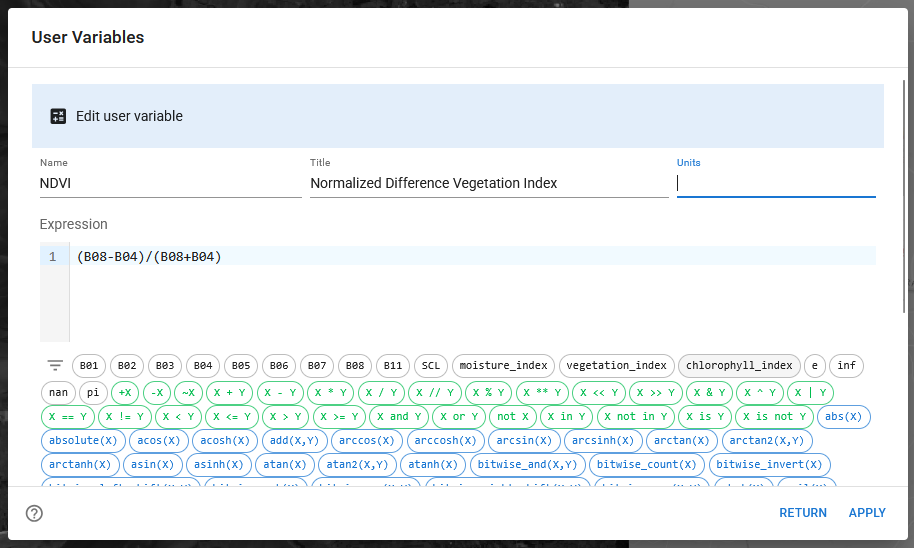
Task: Open the help question mark icon
Action: (x=34, y=513)
